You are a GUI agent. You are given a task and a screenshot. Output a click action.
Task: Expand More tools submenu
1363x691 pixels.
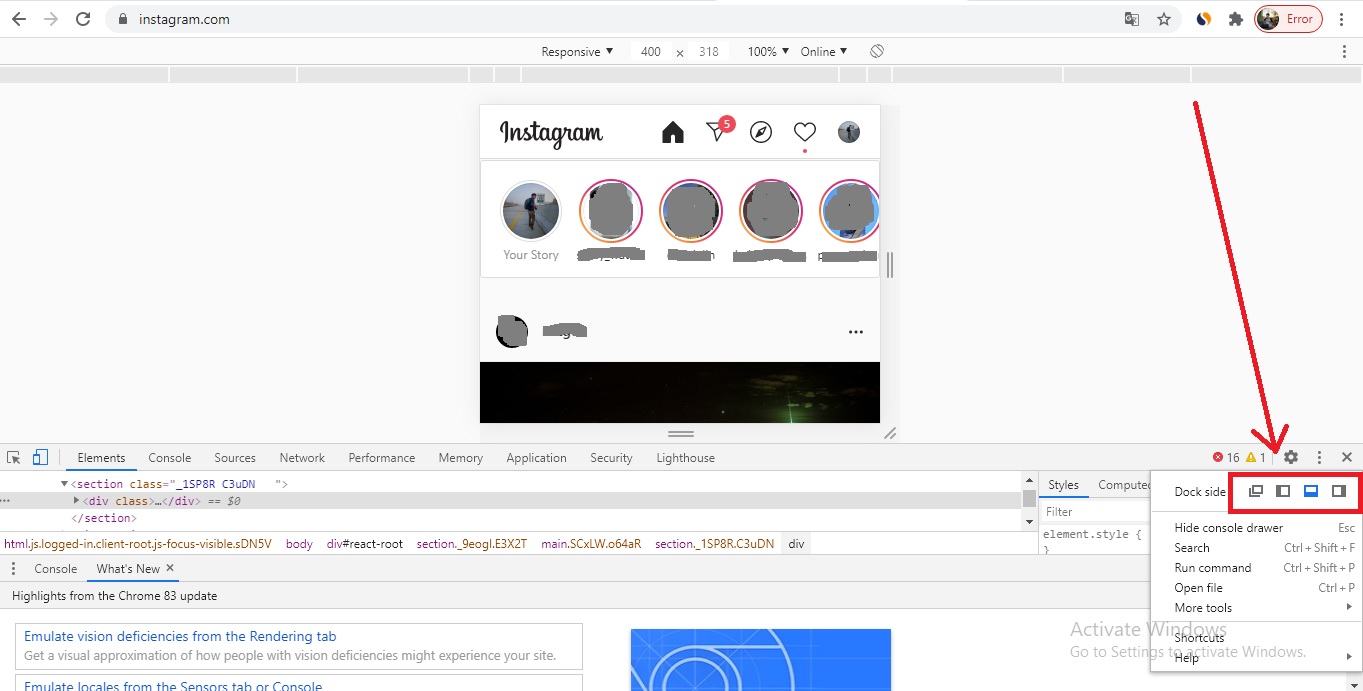[x=1255, y=607]
